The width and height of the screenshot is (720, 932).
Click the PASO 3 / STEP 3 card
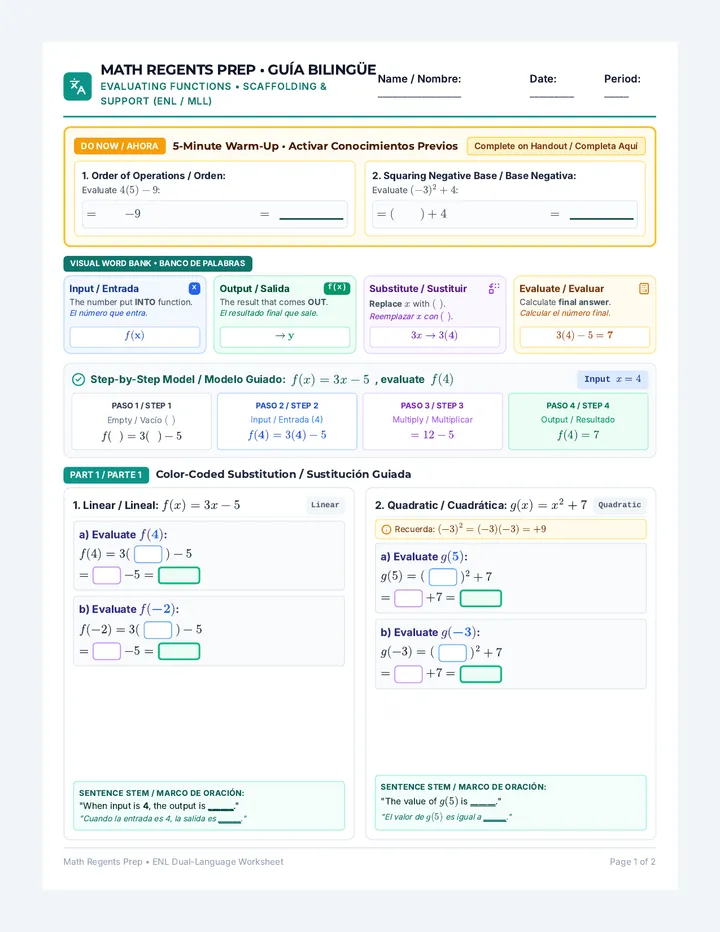click(x=432, y=421)
